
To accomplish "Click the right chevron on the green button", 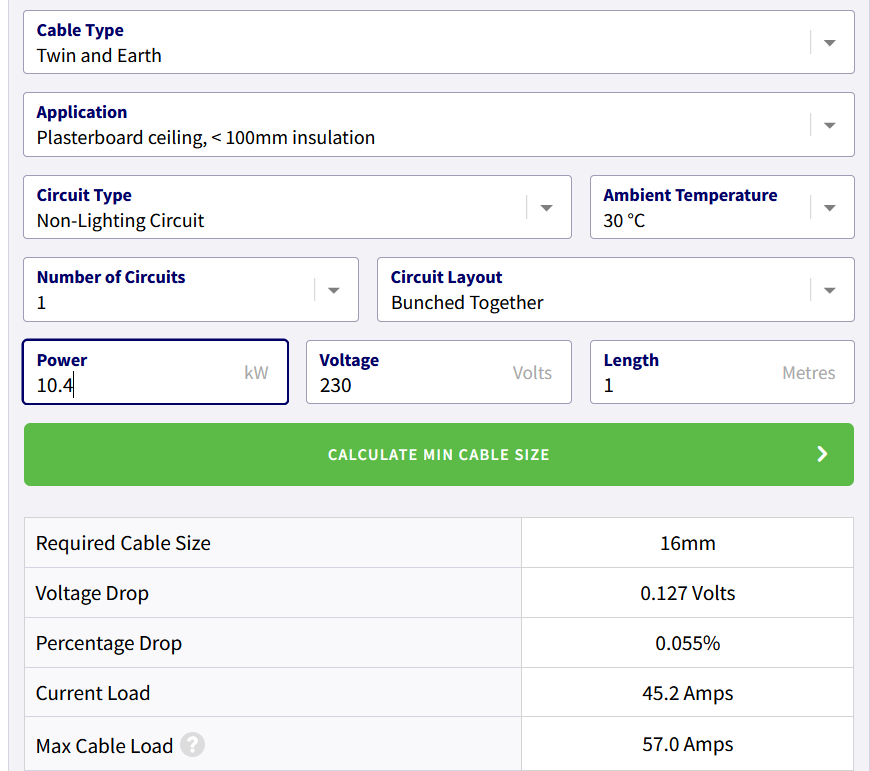I will tap(822, 454).
